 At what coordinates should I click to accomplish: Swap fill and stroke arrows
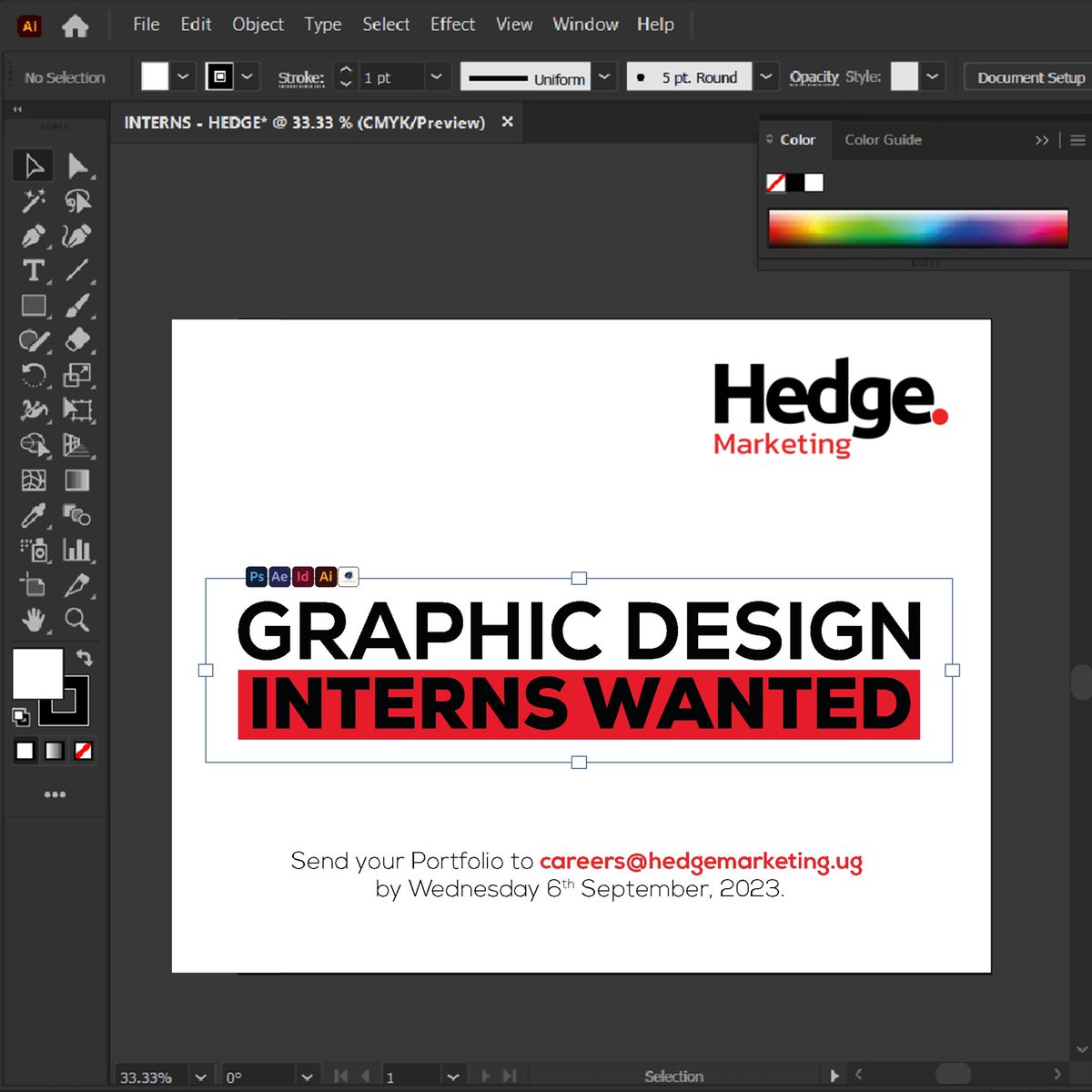point(85,656)
